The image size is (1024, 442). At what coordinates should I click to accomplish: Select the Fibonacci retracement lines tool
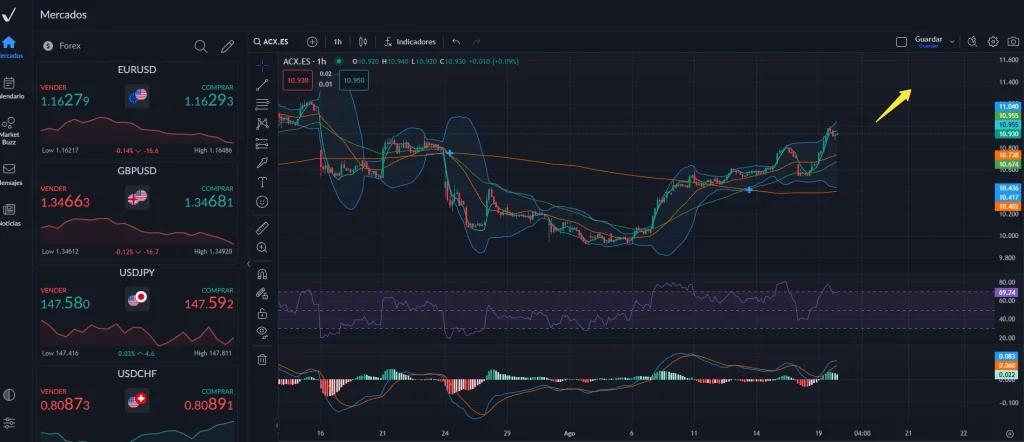[x=262, y=104]
